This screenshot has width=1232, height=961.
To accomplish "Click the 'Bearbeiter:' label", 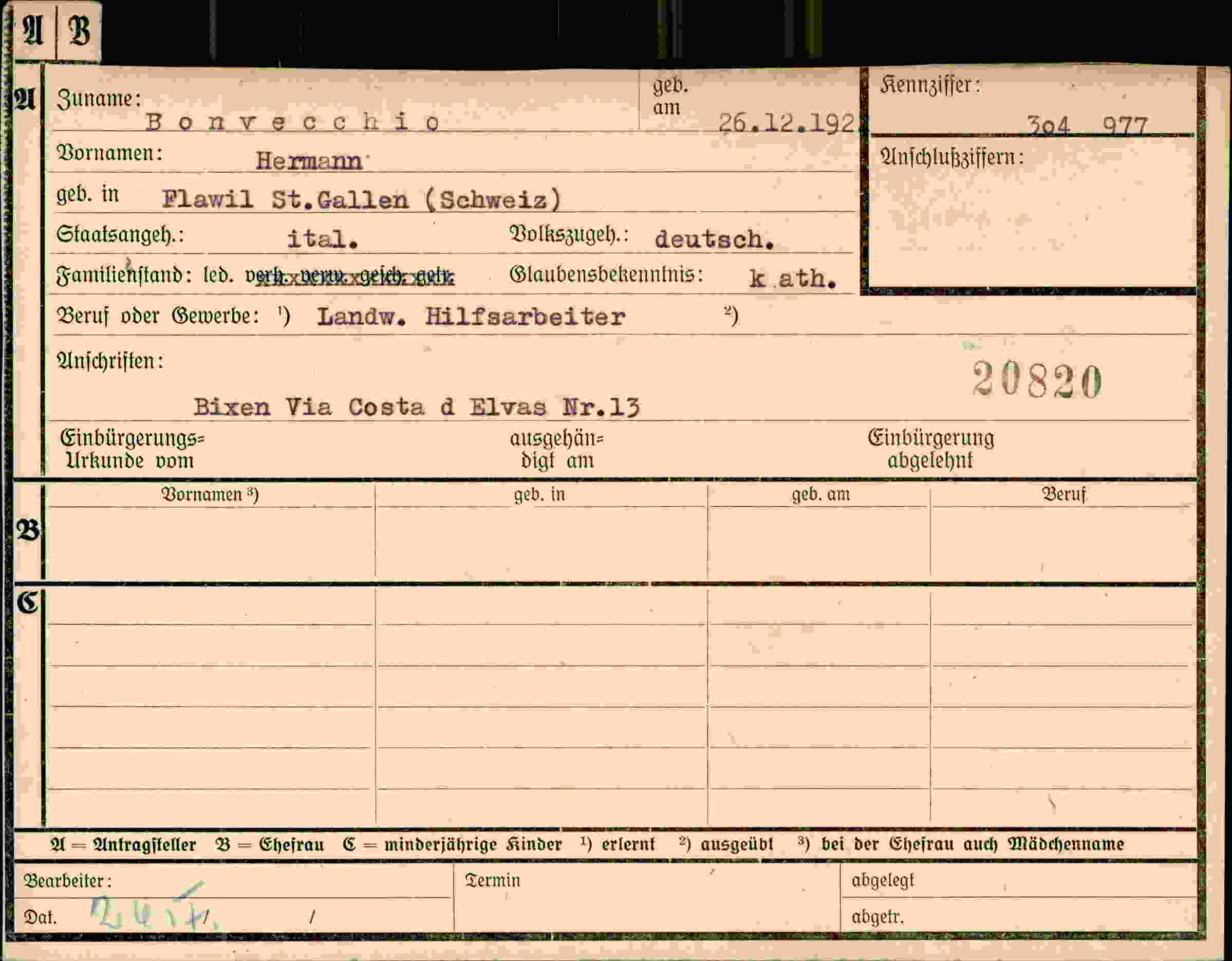I will [68, 881].
